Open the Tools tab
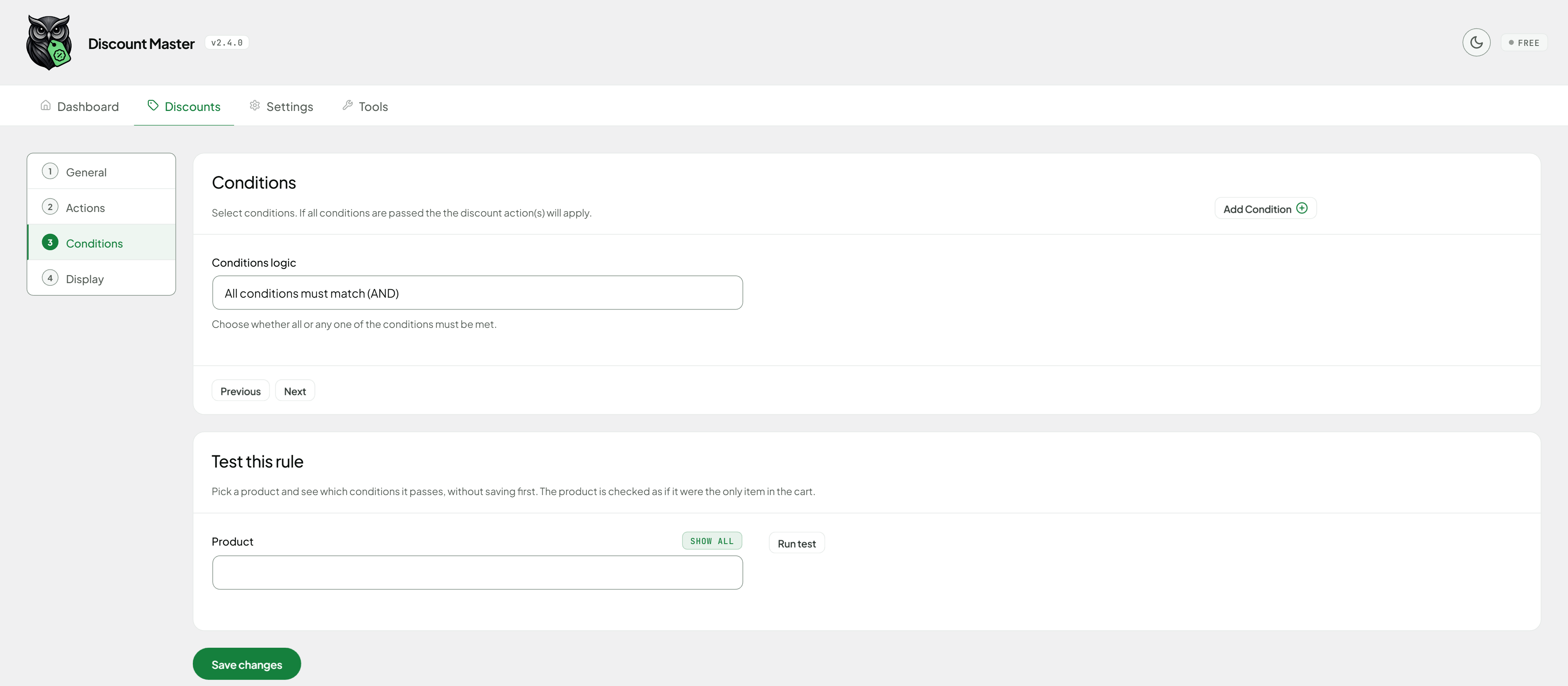Viewport: 1568px width, 686px height. [x=365, y=106]
